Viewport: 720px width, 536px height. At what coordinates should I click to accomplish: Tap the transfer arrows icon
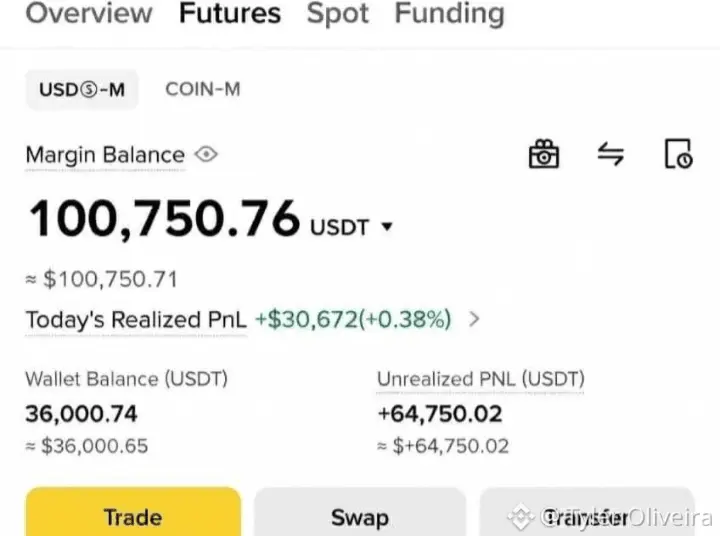[x=611, y=155]
